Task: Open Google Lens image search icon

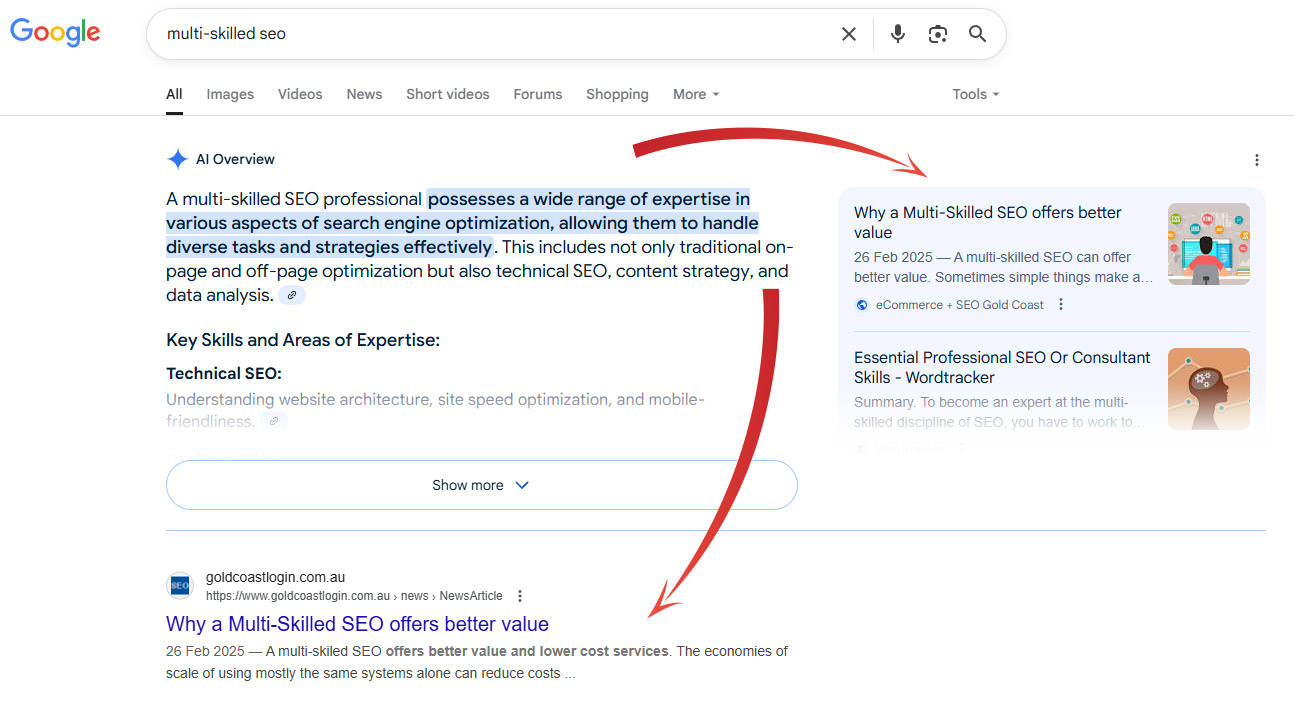Action: (938, 34)
